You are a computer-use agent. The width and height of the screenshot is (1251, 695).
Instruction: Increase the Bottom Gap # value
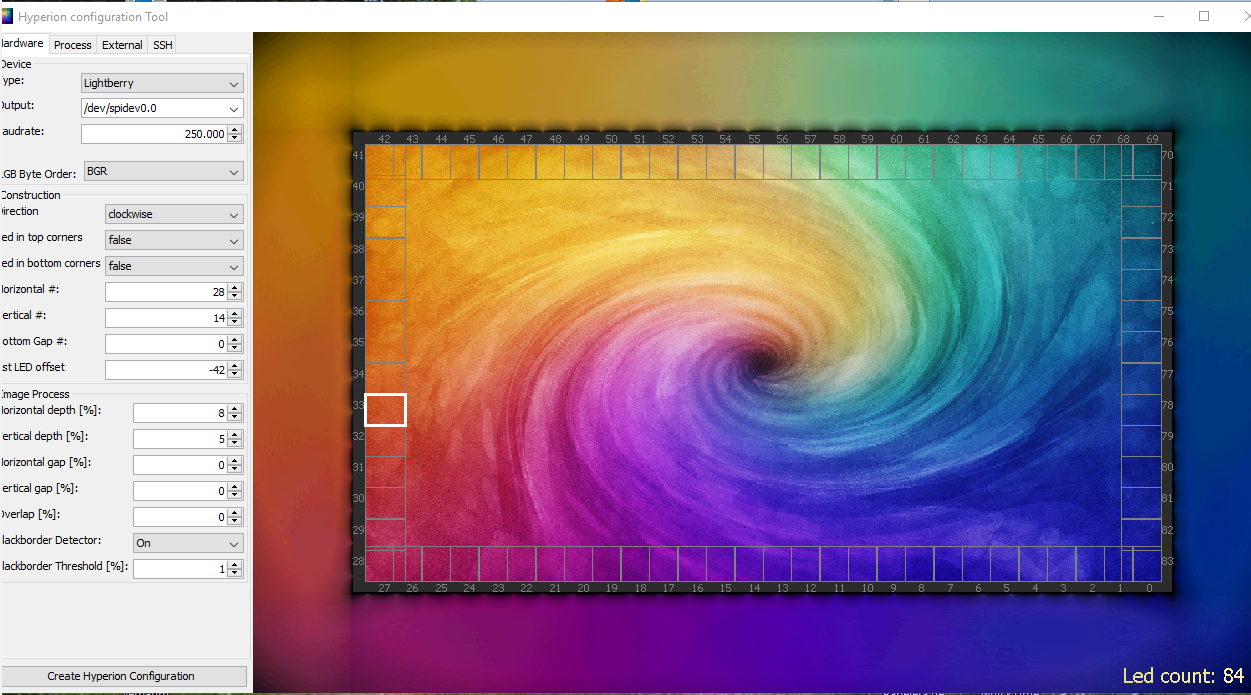point(235,339)
